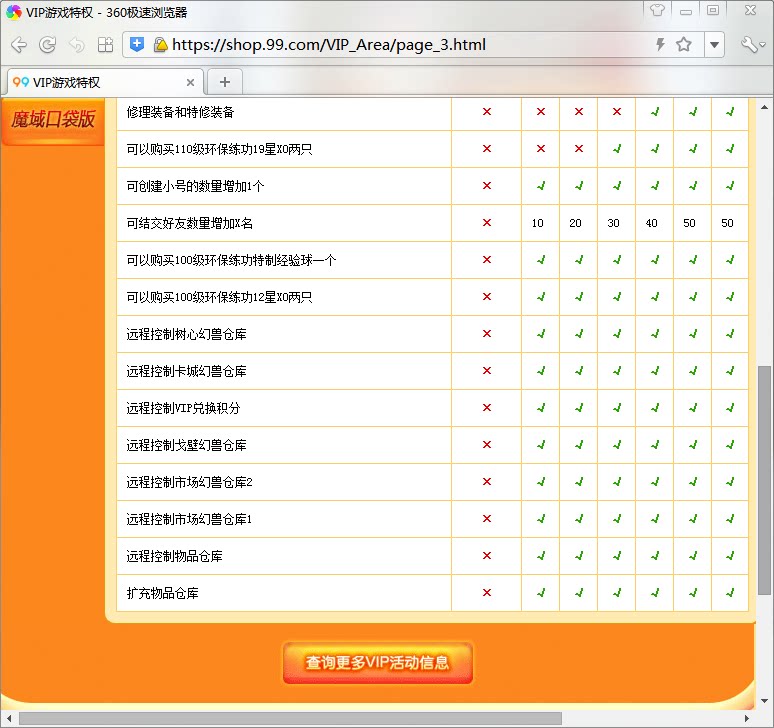Click the red X in 可结交好友数量增加X名 row
The height and width of the screenshot is (728, 774).
487,223
